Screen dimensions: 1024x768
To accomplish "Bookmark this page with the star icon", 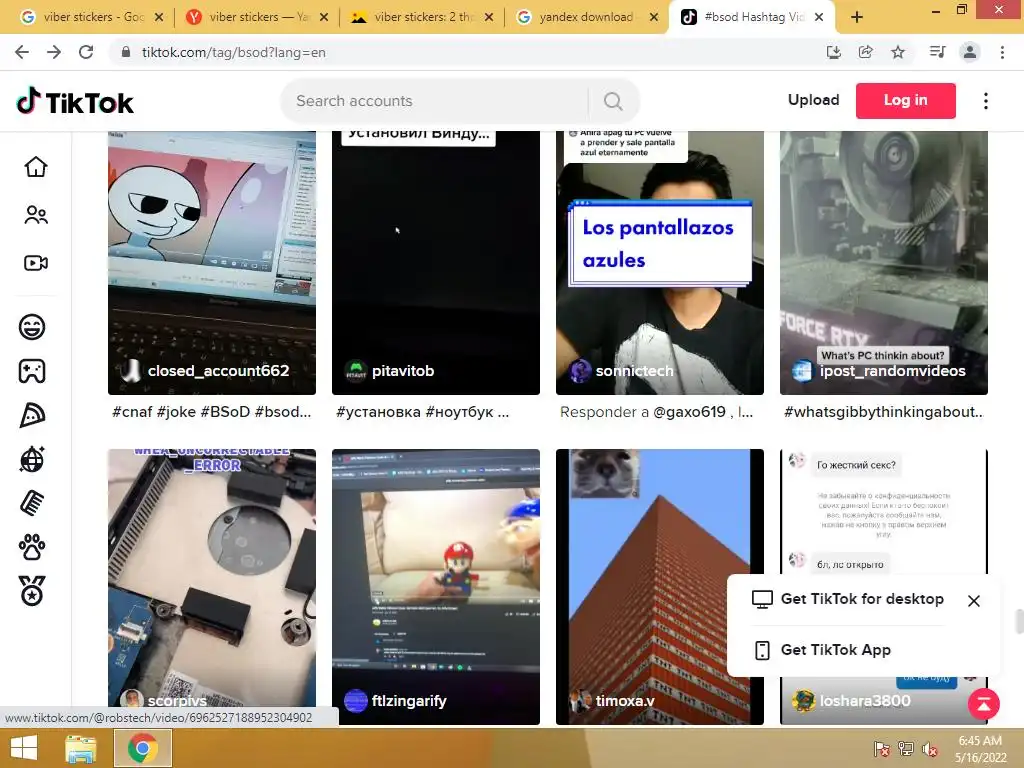I will pyautogui.click(x=898, y=52).
